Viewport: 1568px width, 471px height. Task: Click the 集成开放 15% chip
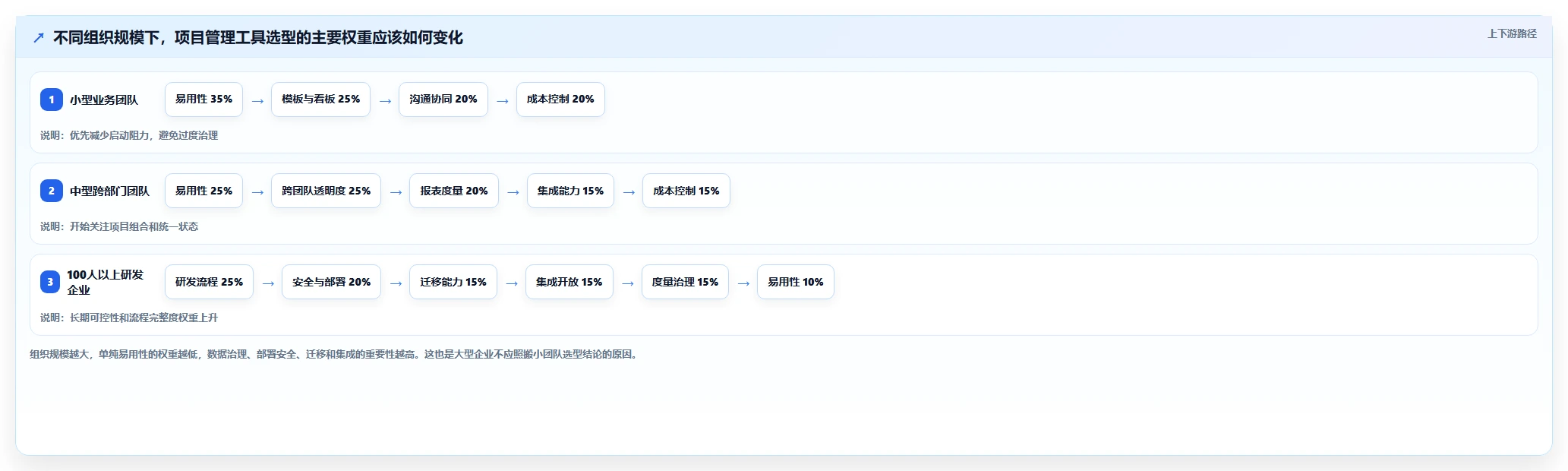[x=569, y=282]
